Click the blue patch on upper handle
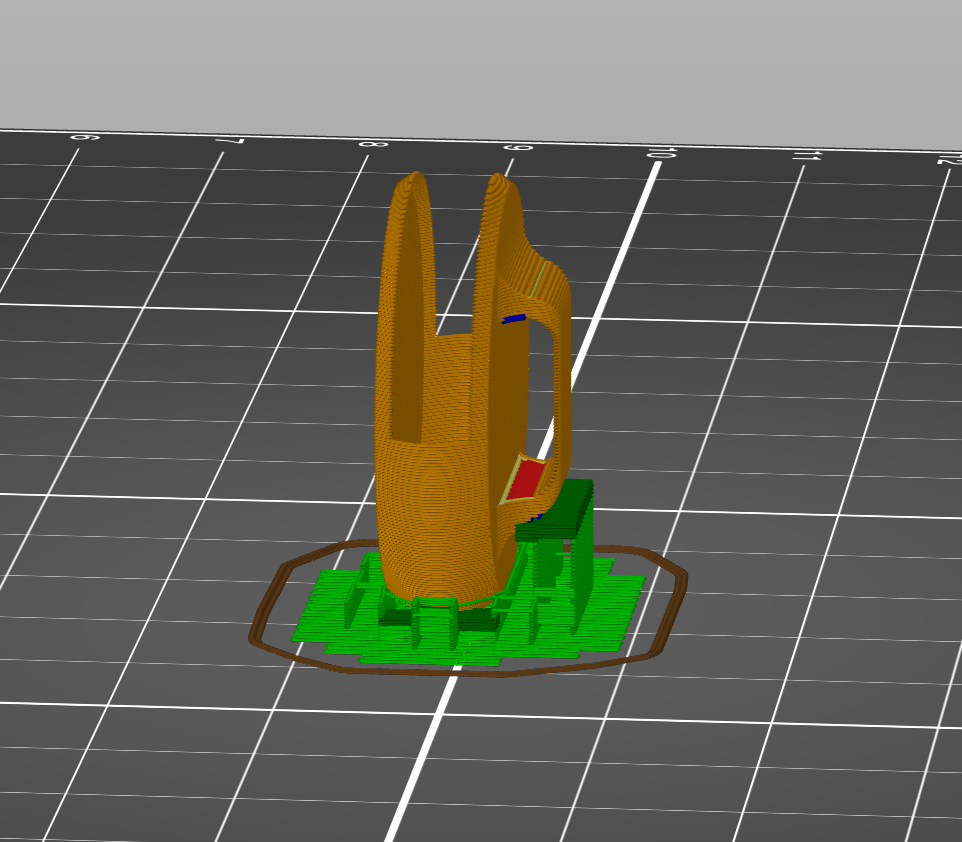This screenshot has height=842, width=962. [514, 319]
